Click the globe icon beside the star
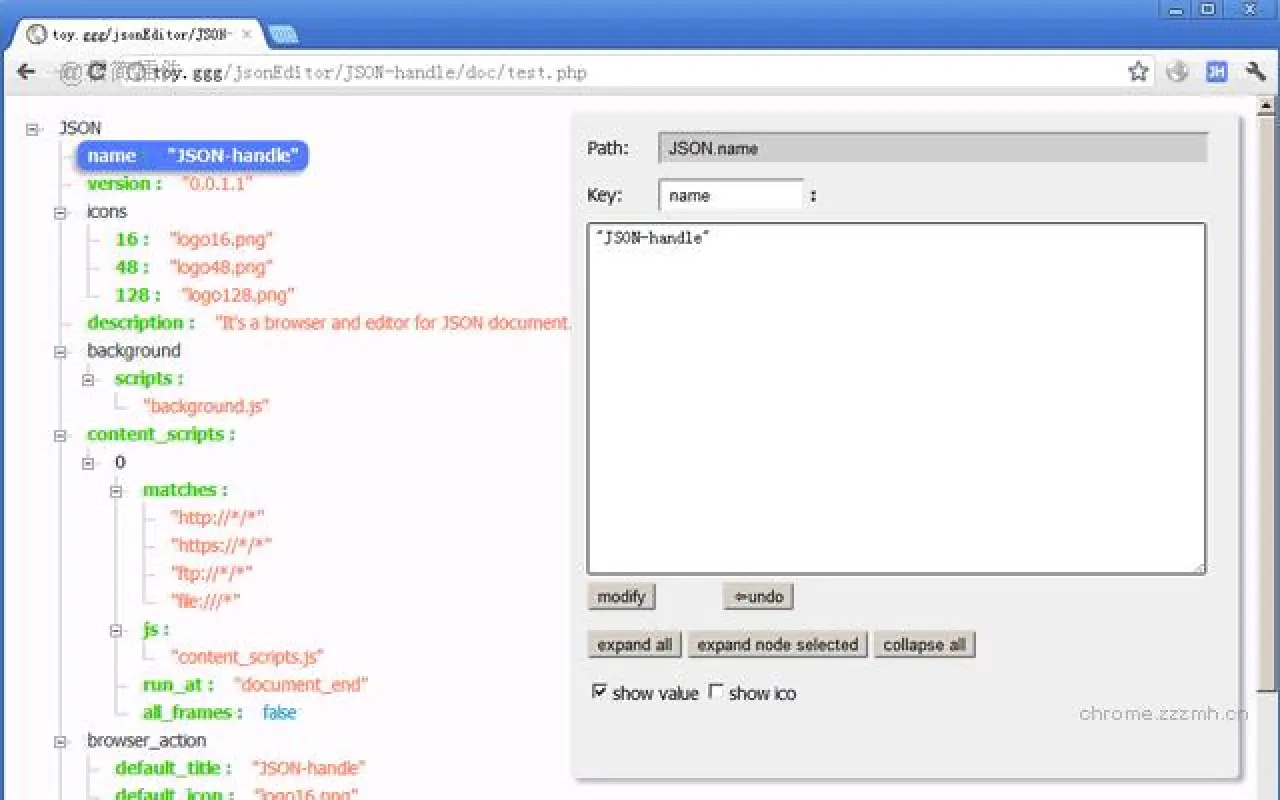Viewport: 1280px width, 800px height. (1178, 72)
